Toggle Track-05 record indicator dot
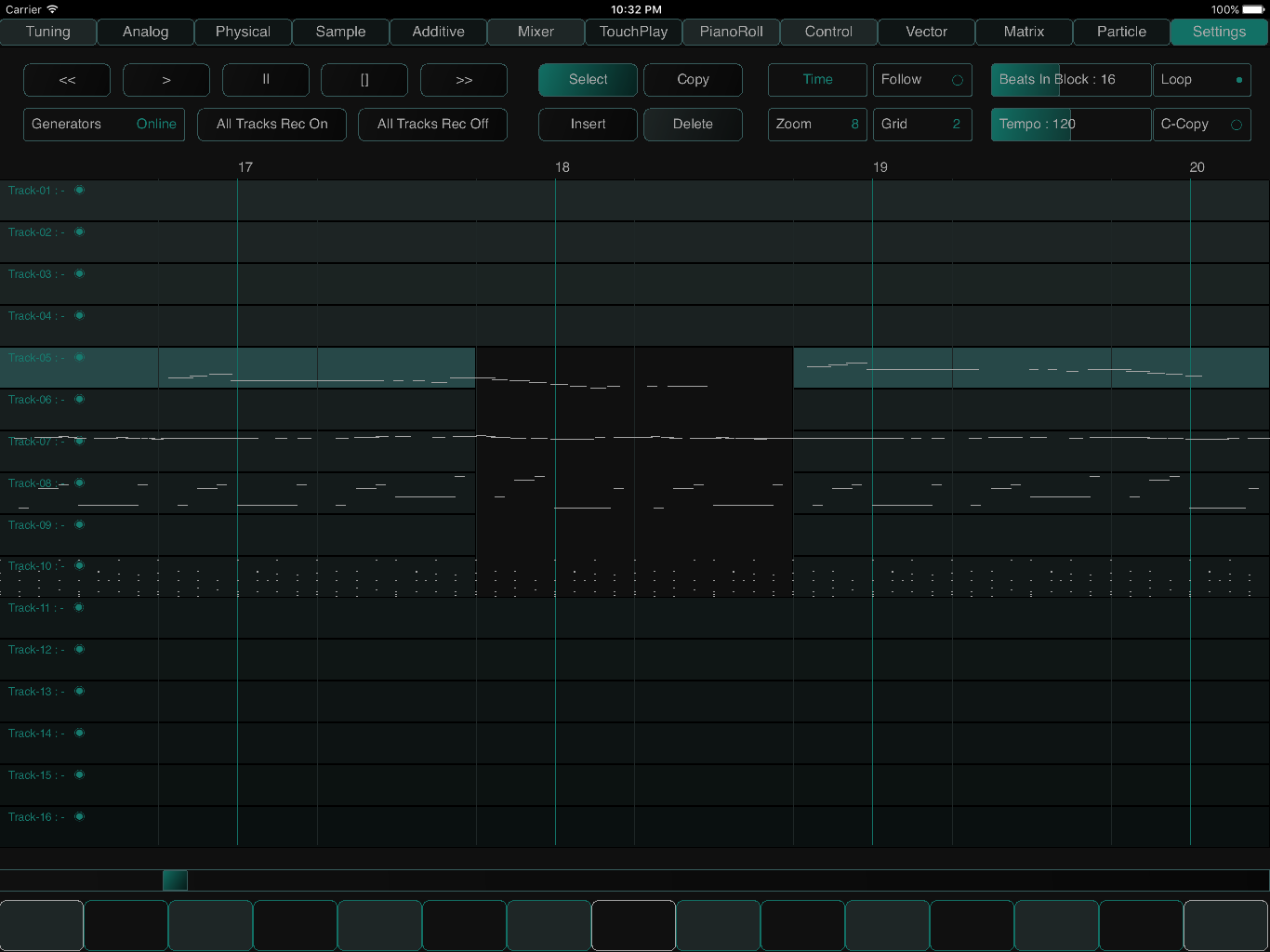Image resolution: width=1270 pixels, height=952 pixels. (x=79, y=357)
